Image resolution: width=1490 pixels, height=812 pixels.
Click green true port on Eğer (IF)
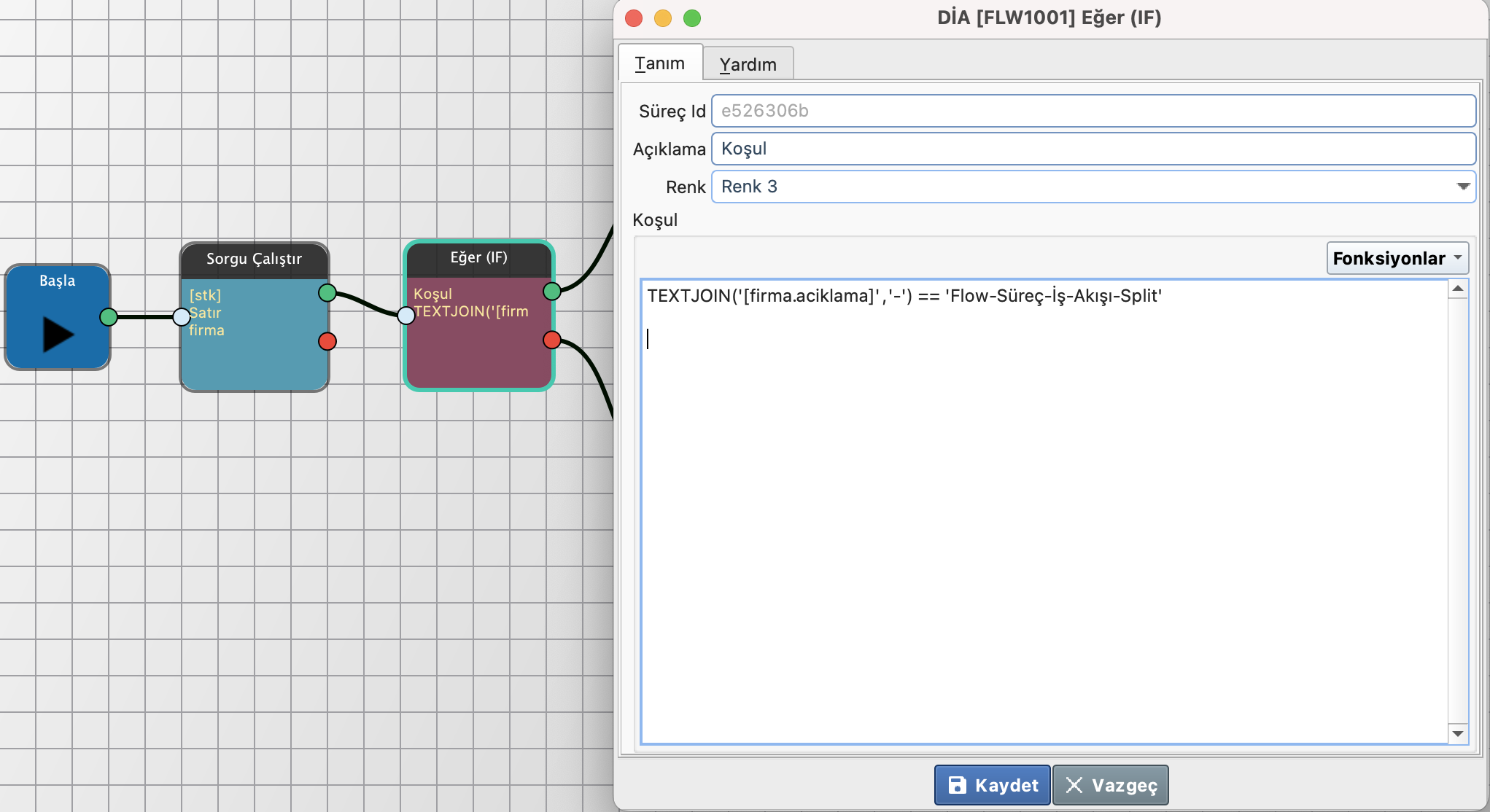coord(552,292)
